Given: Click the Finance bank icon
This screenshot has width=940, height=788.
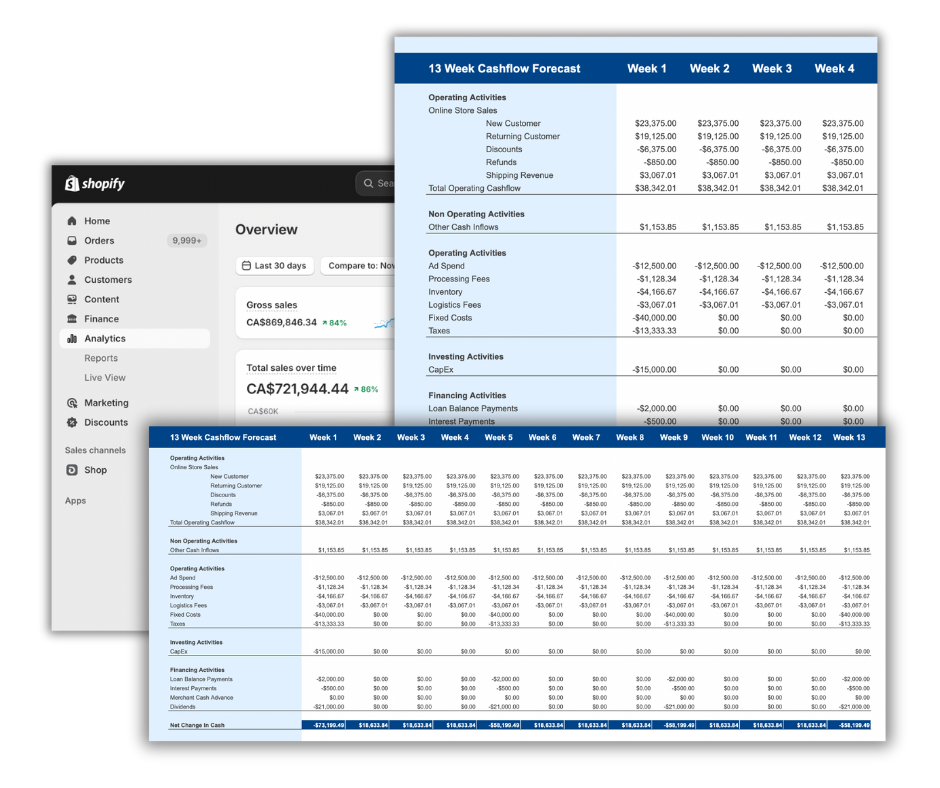Looking at the screenshot, I should (71, 319).
